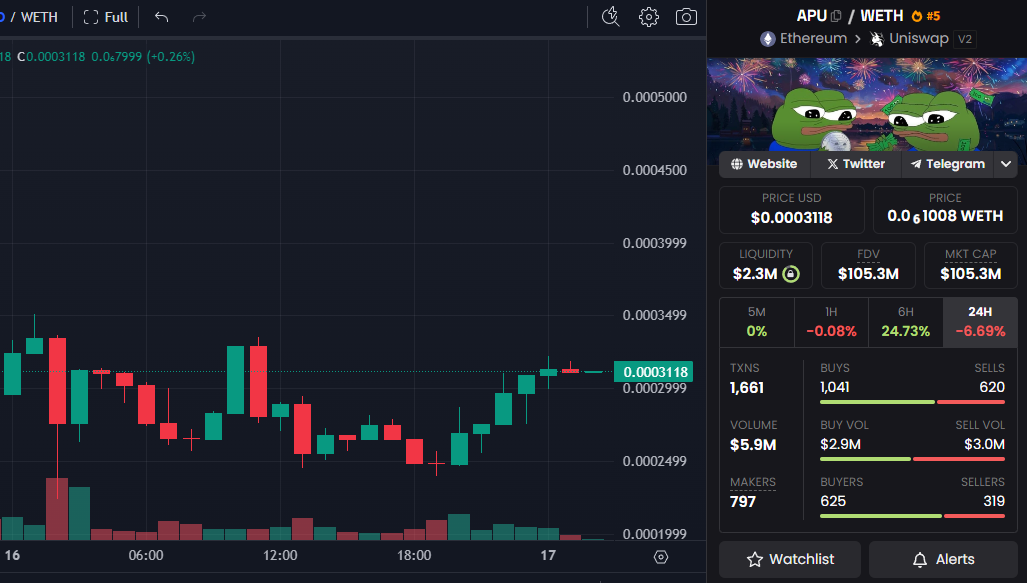
Task: Take chart snapshot with camera icon
Action: click(686, 17)
